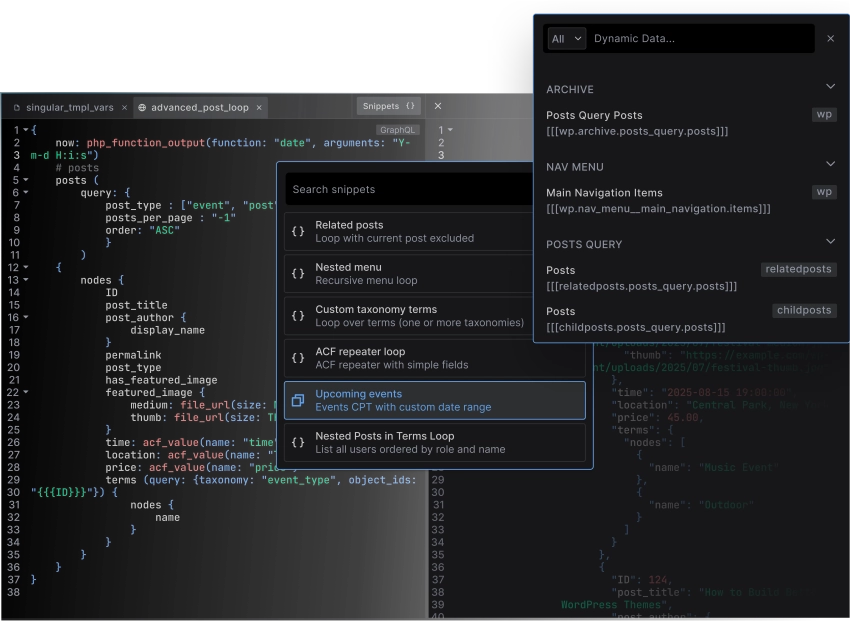Image resolution: width=850 pixels, height=623 pixels.
Task: Click the Custom taxonomy terms snippet icon
Action: (x=300, y=315)
